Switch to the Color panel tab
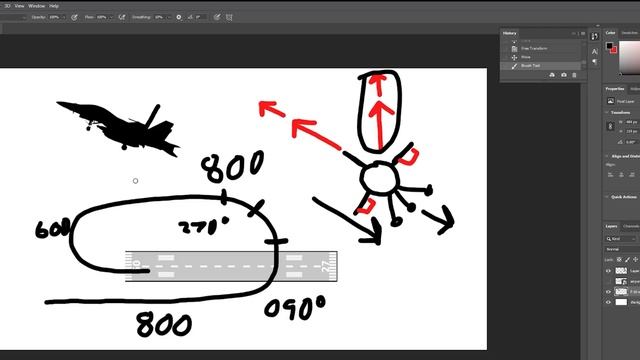This screenshot has width=640, height=360. (x=610, y=33)
